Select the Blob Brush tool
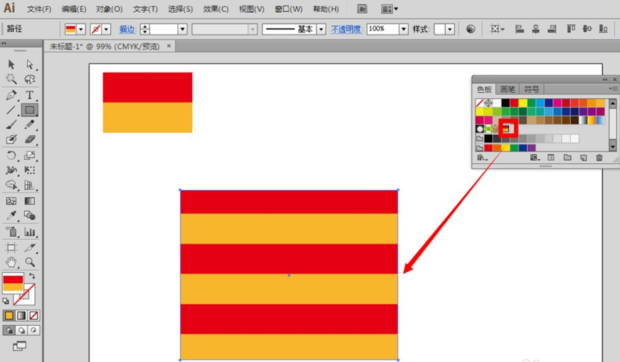 (11, 140)
